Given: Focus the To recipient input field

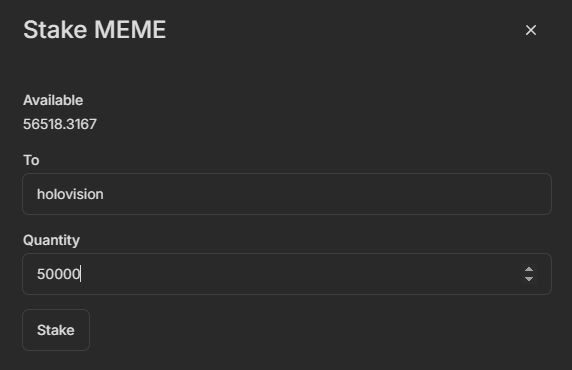Looking at the screenshot, I should pos(287,194).
